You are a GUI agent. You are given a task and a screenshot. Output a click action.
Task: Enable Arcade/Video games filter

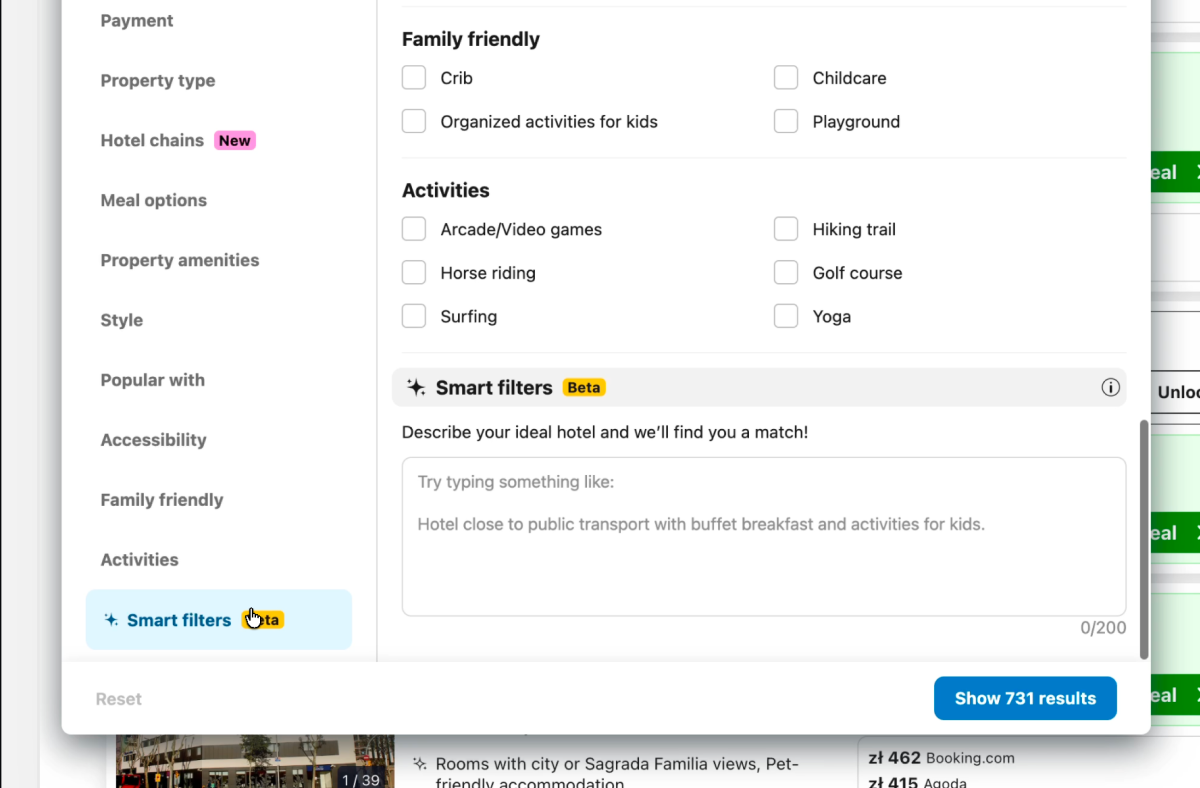click(414, 229)
